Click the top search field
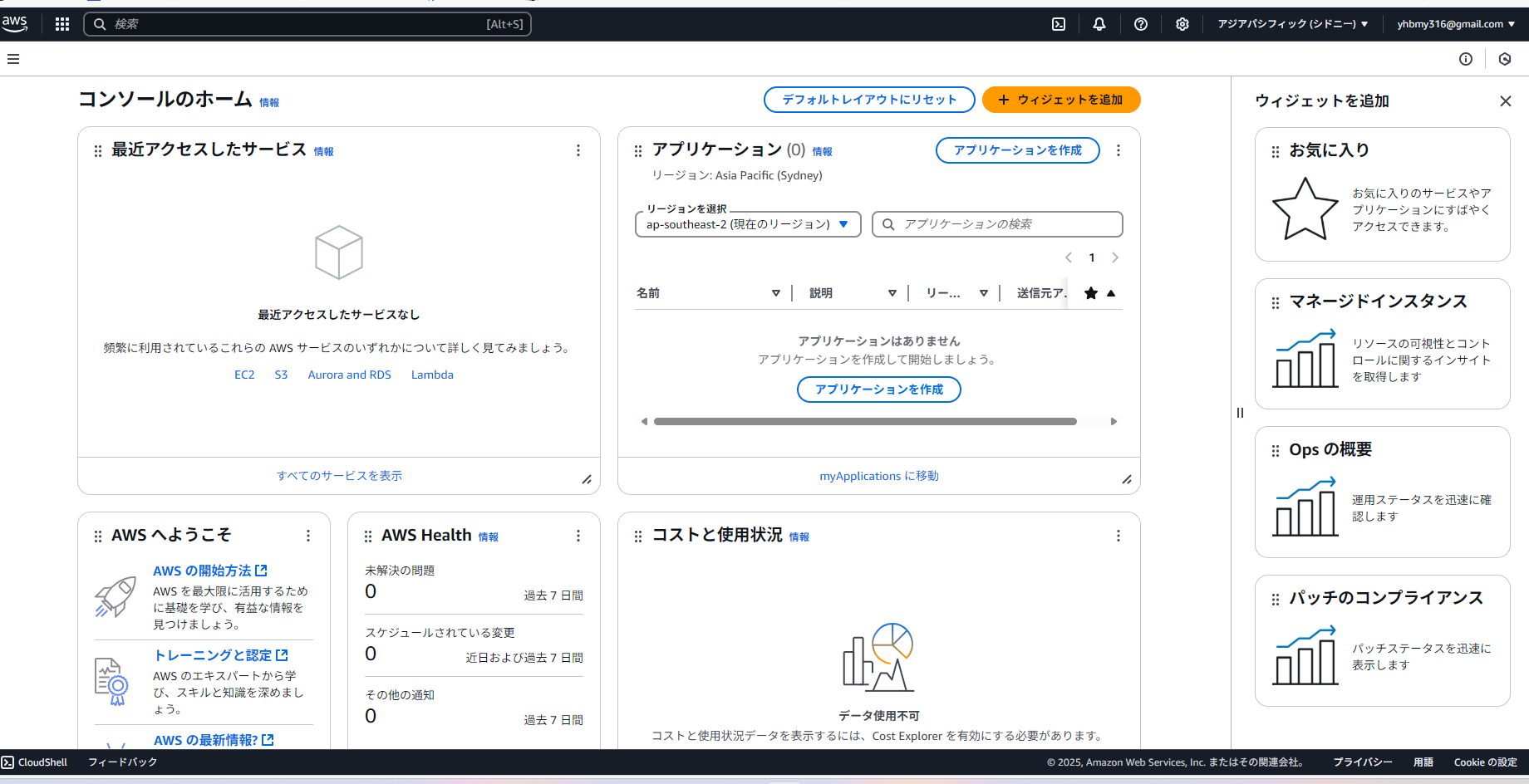 [307, 24]
